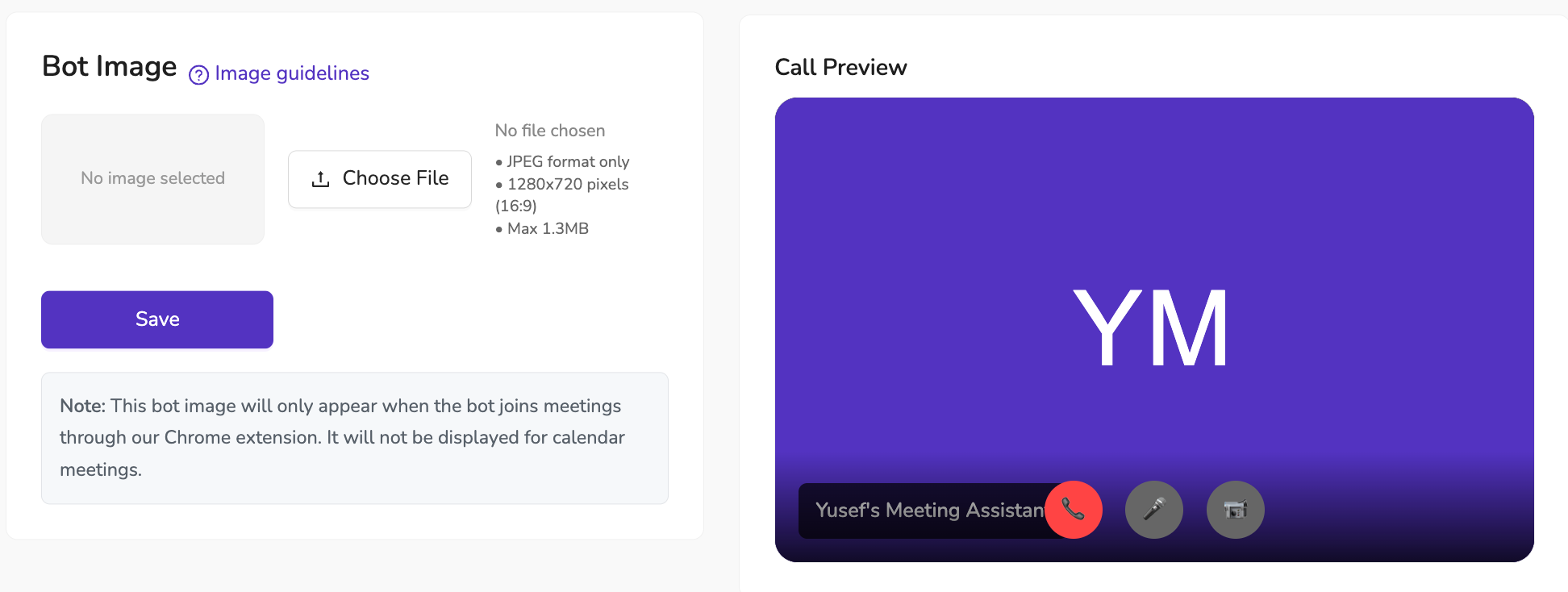Click the YM initials avatar

pyautogui.click(x=1151, y=328)
